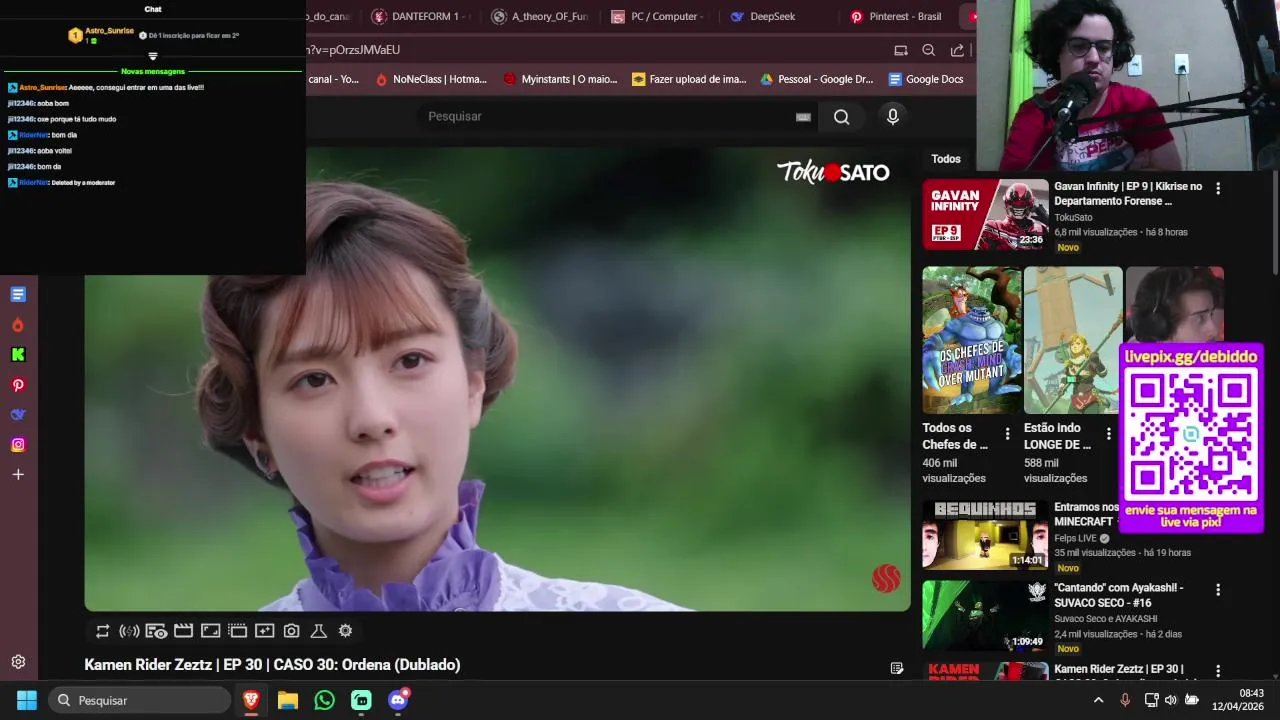Add a new sidebar item with plus

(18, 475)
